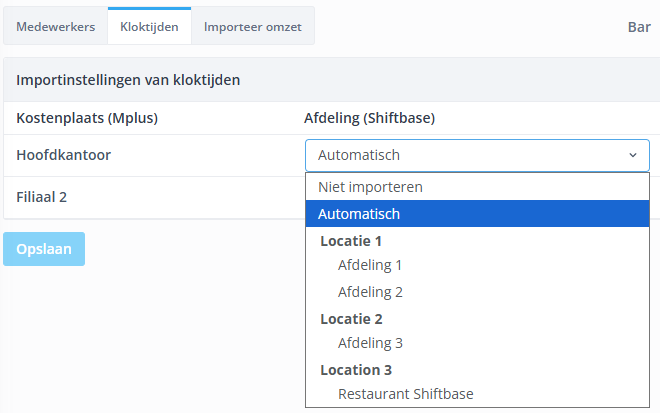Click the 'Location 3' group header
The image size is (660, 413).
[355, 370]
